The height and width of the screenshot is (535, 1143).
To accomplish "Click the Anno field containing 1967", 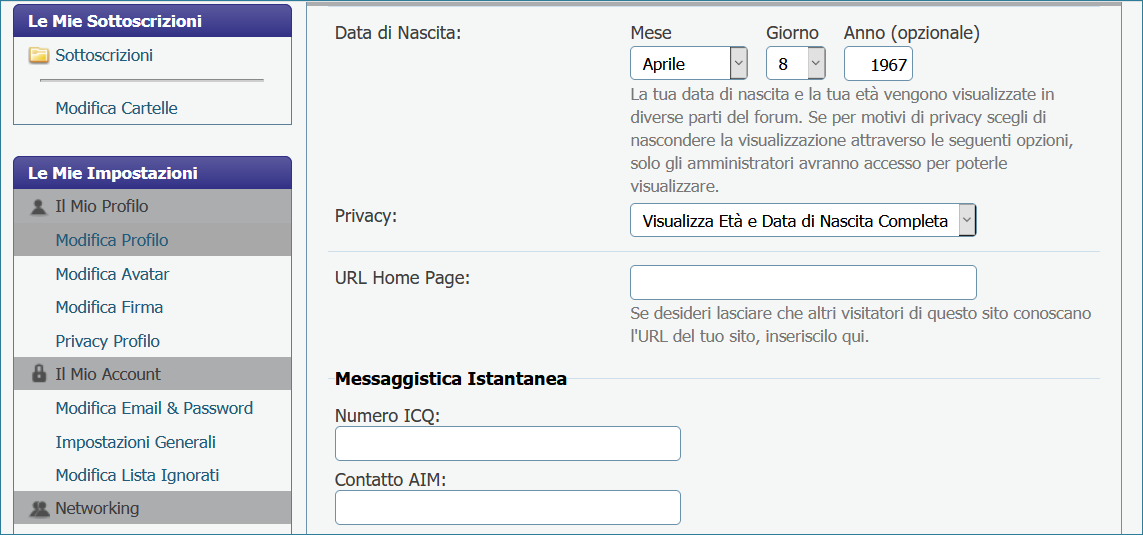I will click(x=878, y=63).
